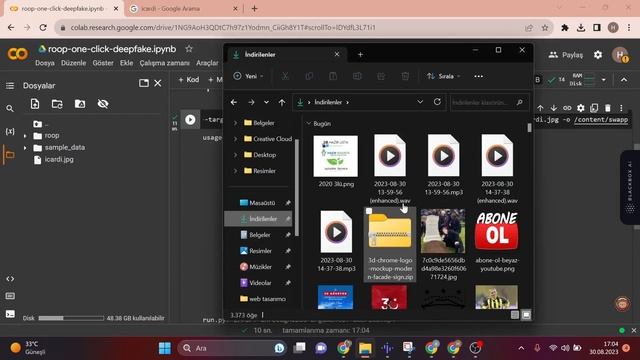Open Colab table of contents icon

click(x=10, y=85)
